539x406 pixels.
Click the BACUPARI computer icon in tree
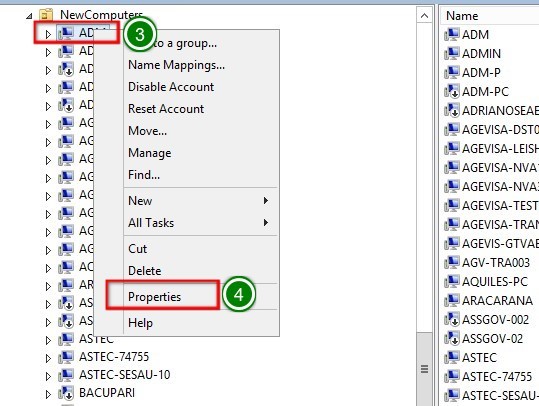(66, 393)
